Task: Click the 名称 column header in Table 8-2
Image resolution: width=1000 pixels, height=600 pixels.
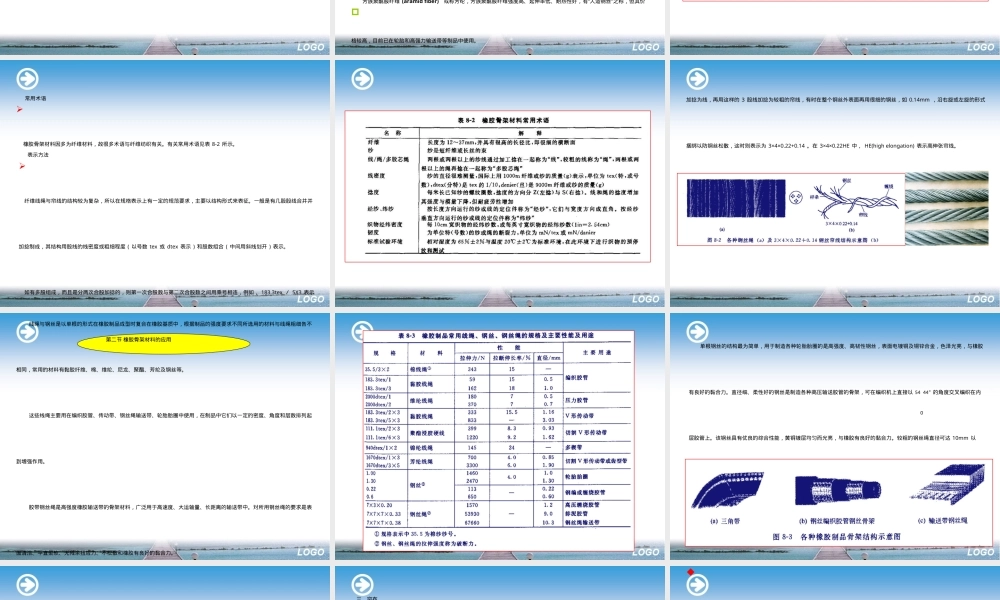Action: pos(392,133)
